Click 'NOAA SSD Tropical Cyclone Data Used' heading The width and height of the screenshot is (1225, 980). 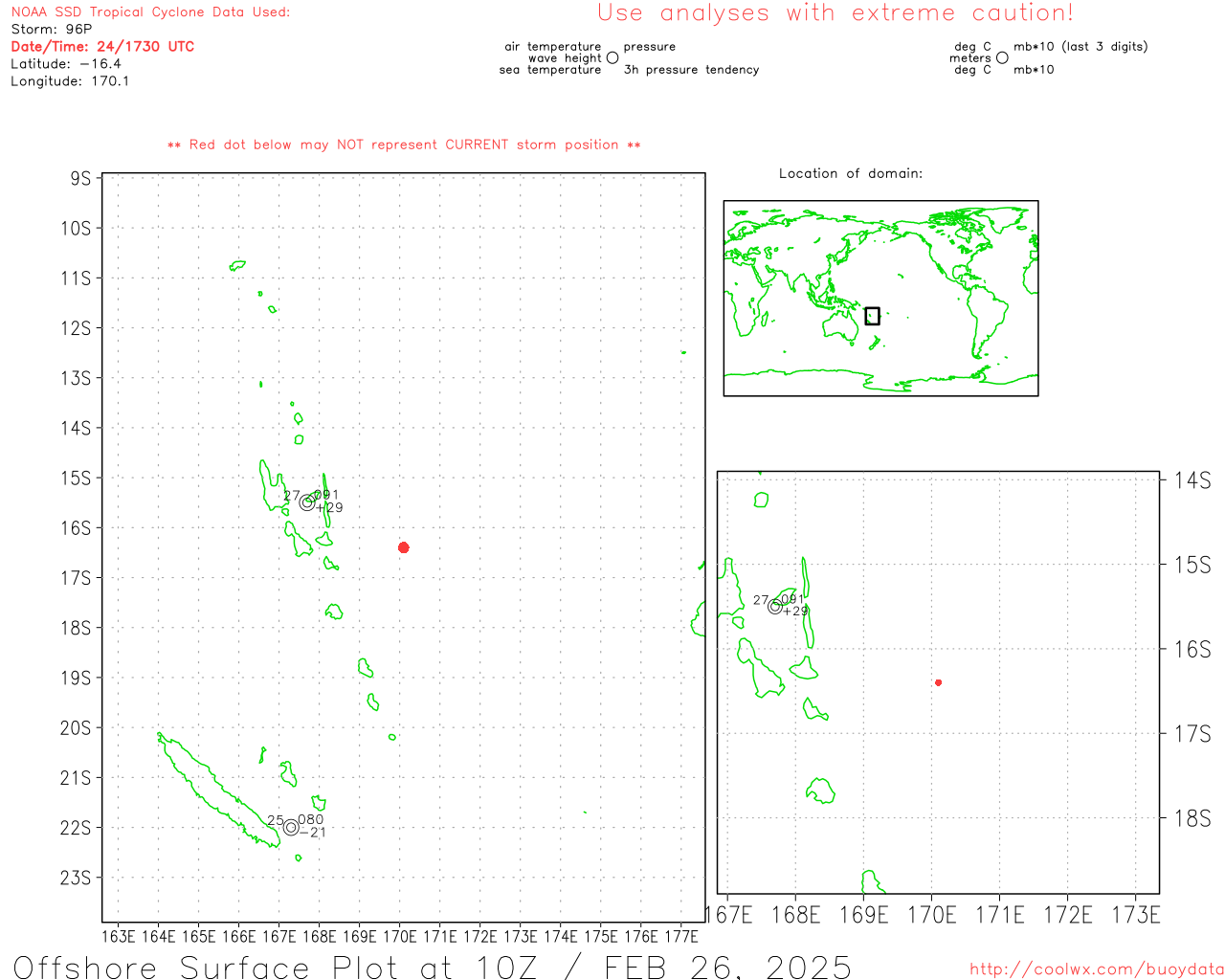[x=150, y=12]
